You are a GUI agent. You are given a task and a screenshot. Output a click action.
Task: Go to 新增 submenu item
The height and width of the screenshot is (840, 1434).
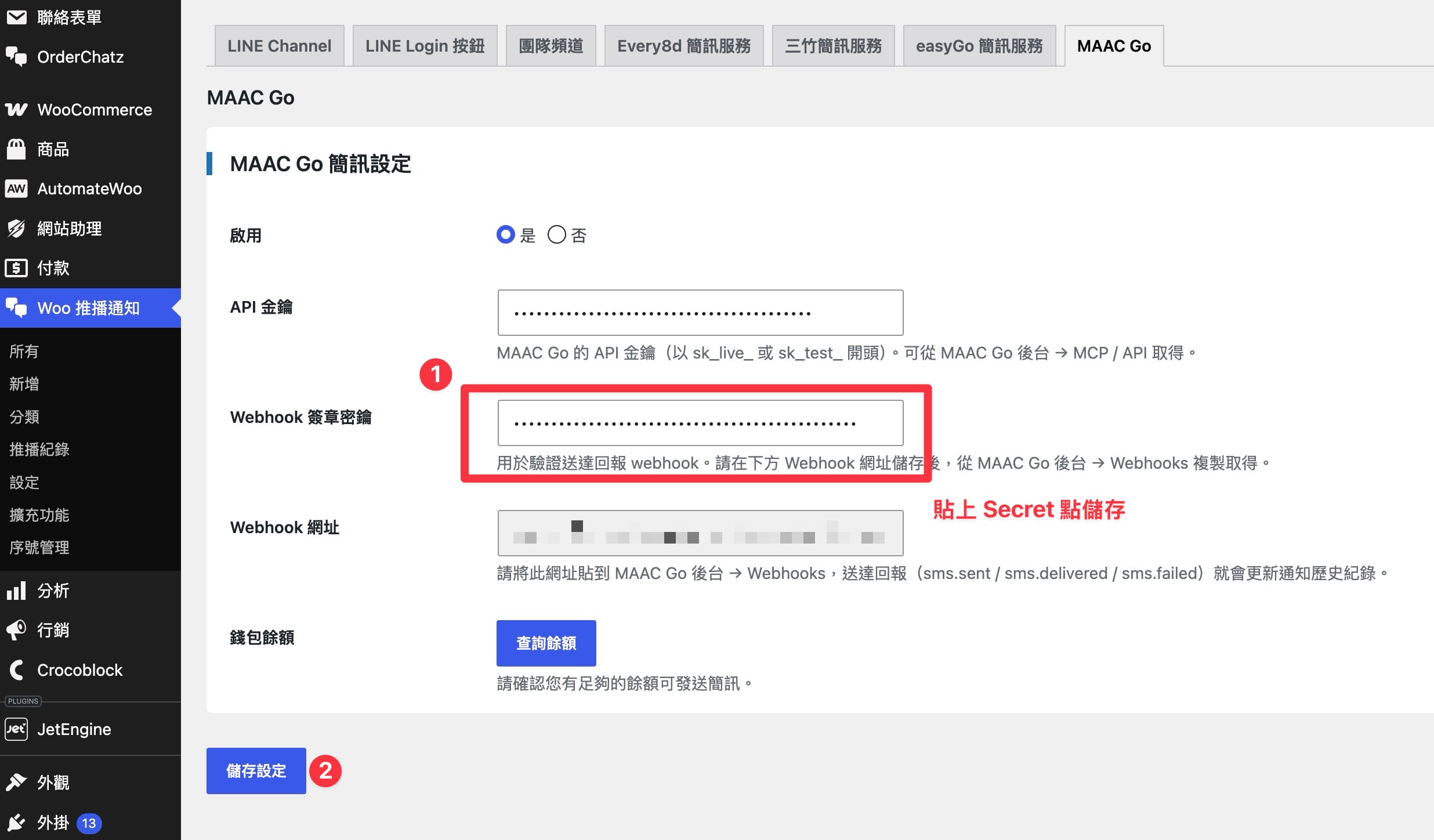pos(24,383)
